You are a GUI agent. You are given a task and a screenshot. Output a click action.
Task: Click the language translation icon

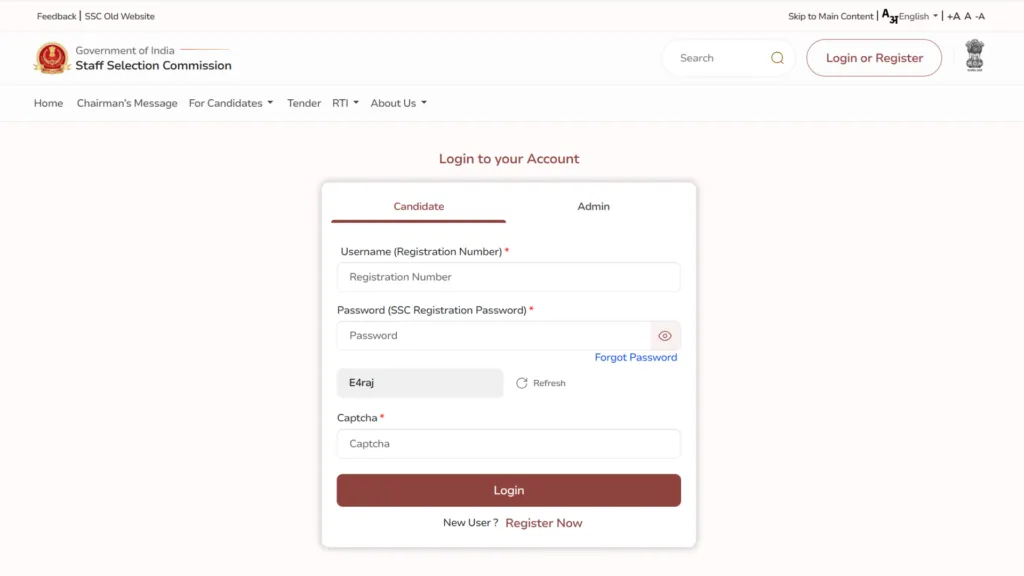[889, 16]
